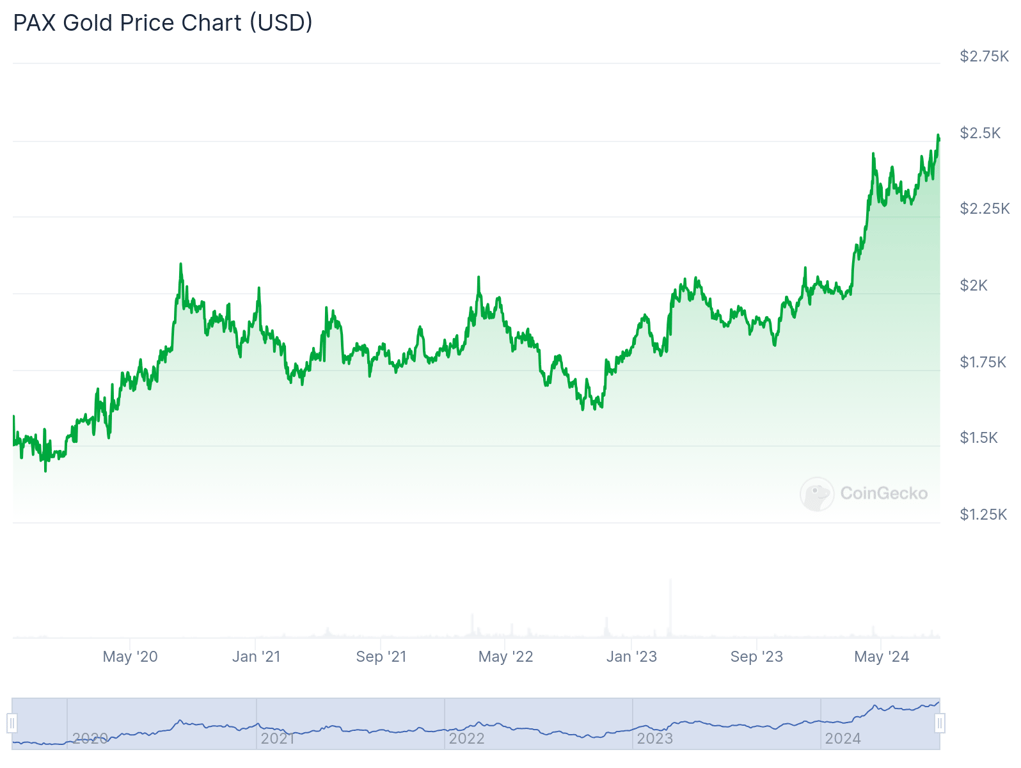Click the 2021 label in the navigator
This screenshot has width=1021, height=768.
[x=278, y=739]
